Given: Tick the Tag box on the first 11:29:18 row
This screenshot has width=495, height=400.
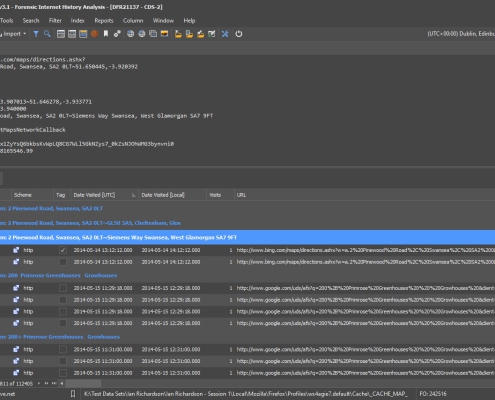Looking at the screenshot, I should point(63,288).
